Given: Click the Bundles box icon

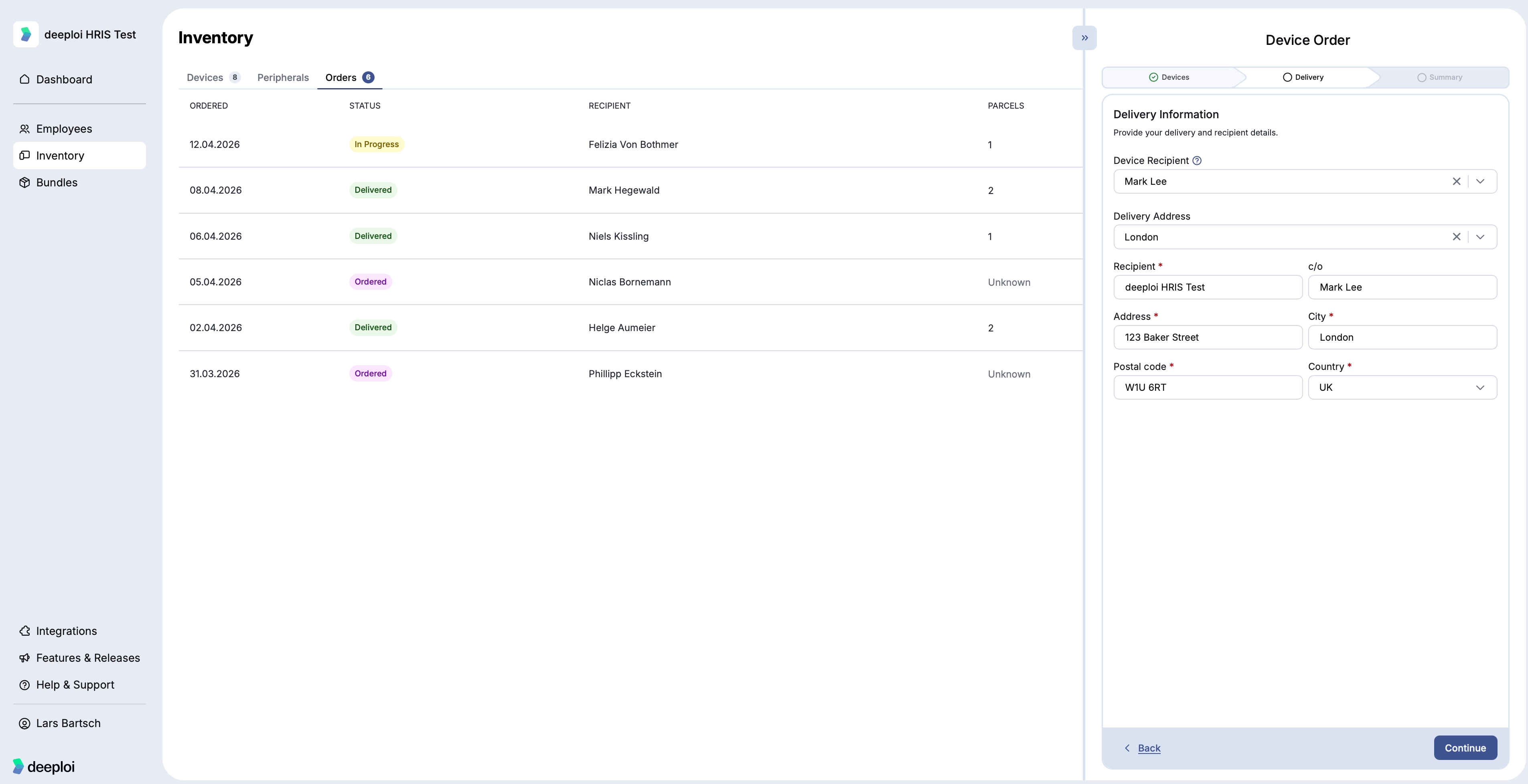Looking at the screenshot, I should 24,182.
